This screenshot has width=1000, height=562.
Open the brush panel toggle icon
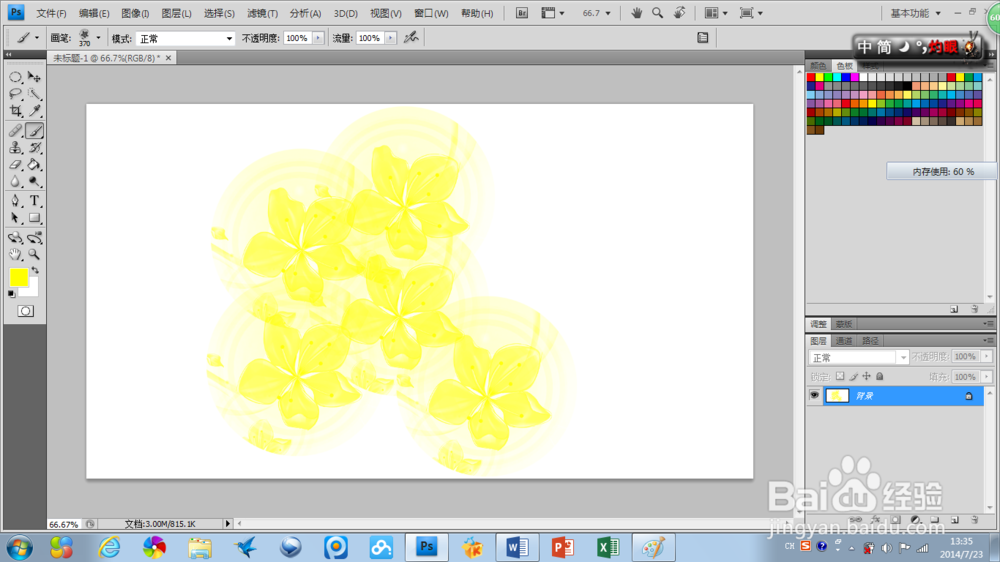click(x=703, y=38)
